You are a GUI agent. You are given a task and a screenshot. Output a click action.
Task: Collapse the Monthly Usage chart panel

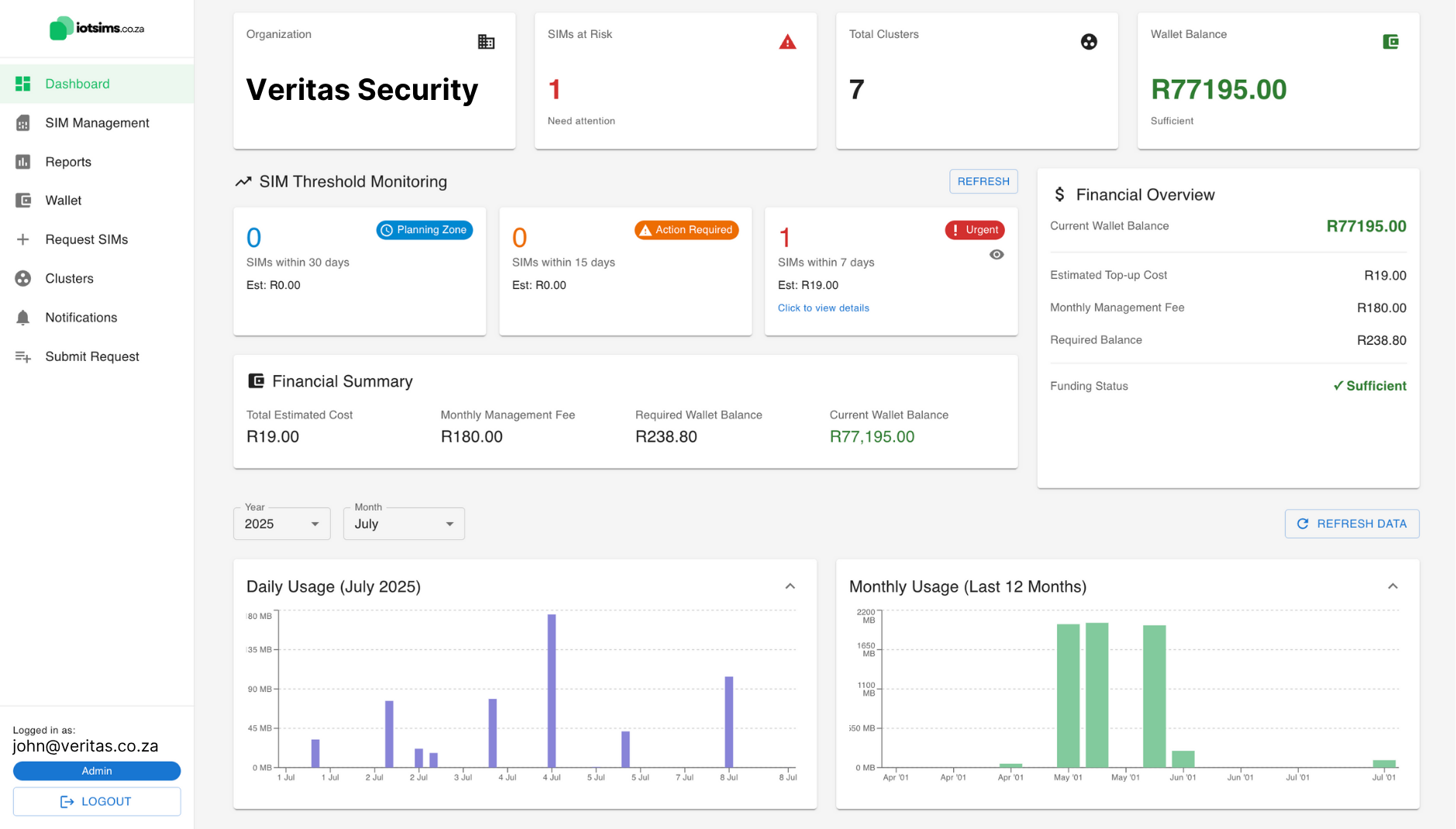[1392, 586]
